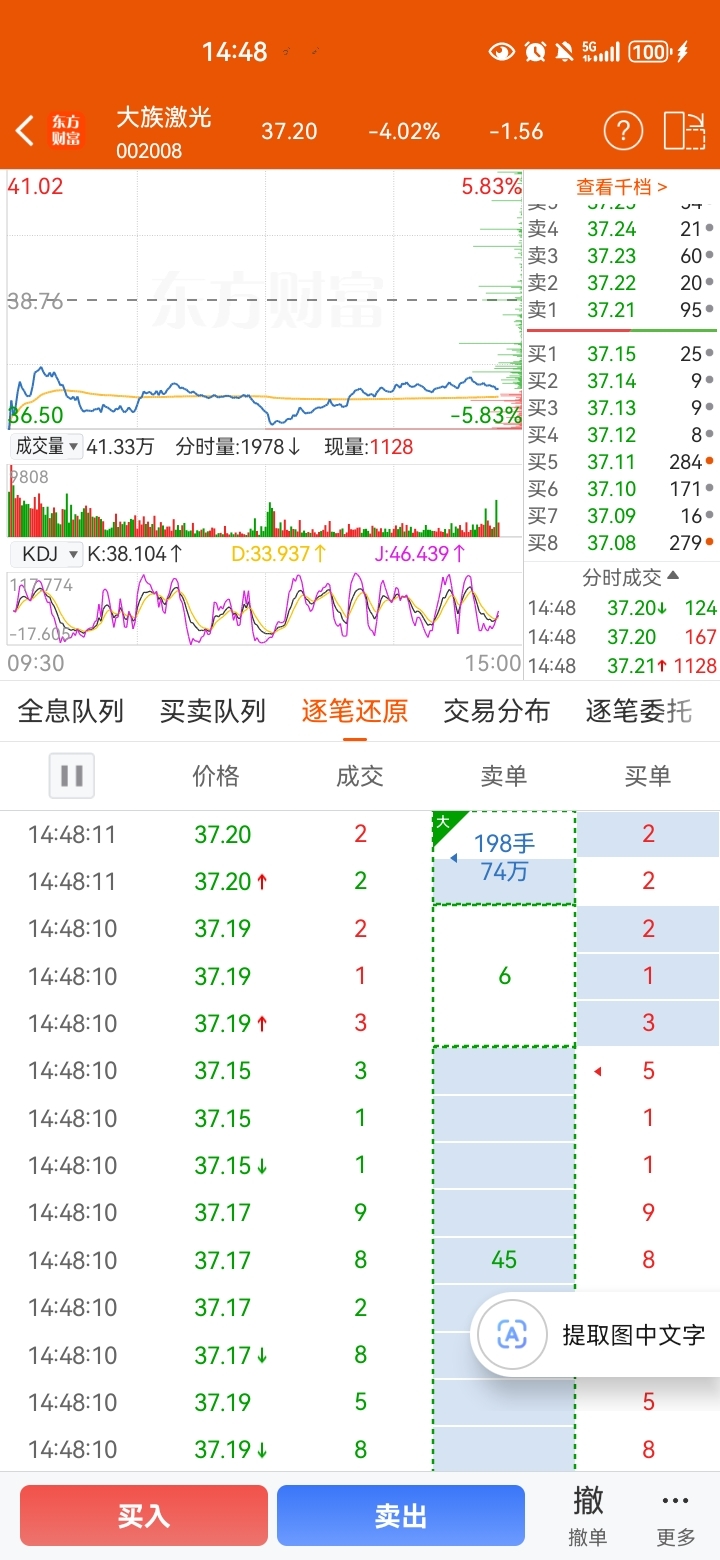Screen dimensions: 720x1560
Task: Expand the KDJ indicator dropdown
Action: click(47, 554)
